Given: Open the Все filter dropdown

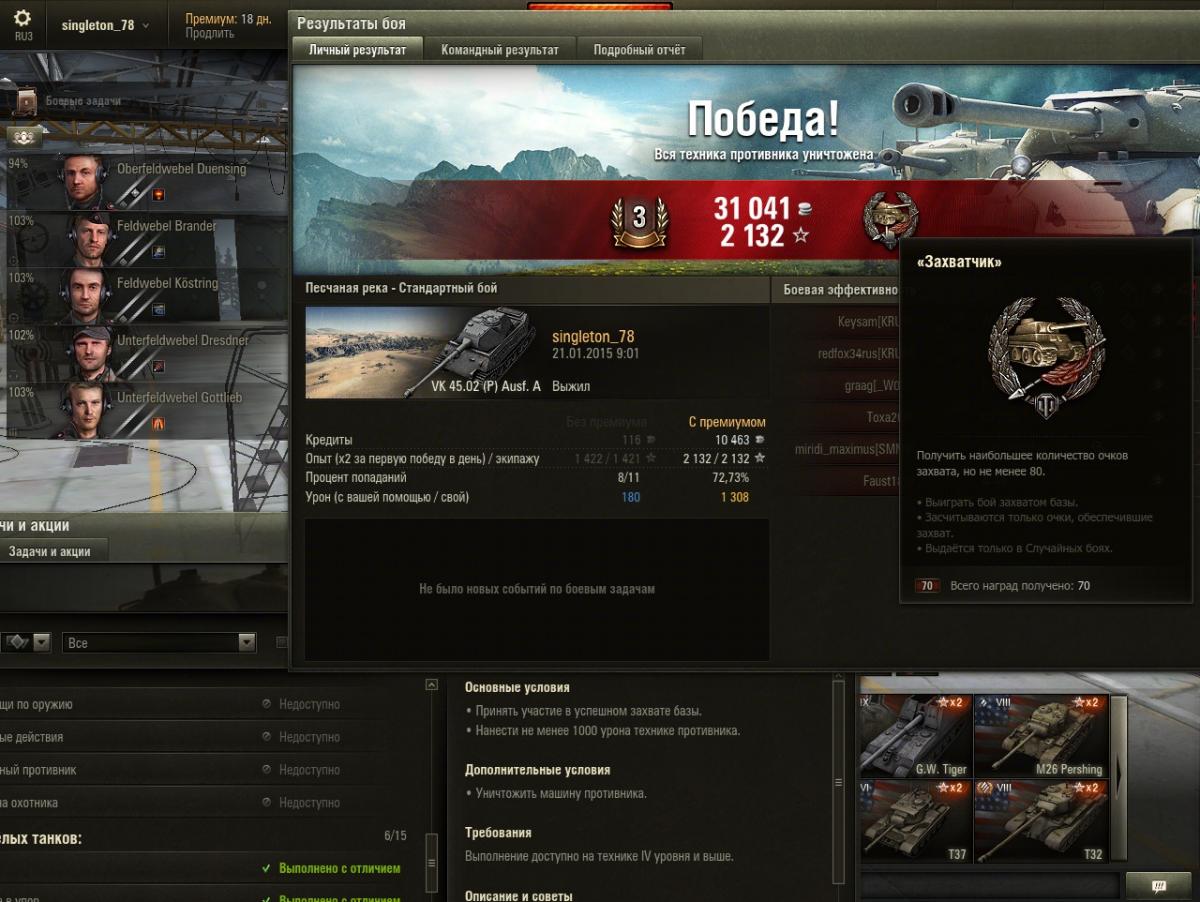Looking at the screenshot, I should coord(159,643).
